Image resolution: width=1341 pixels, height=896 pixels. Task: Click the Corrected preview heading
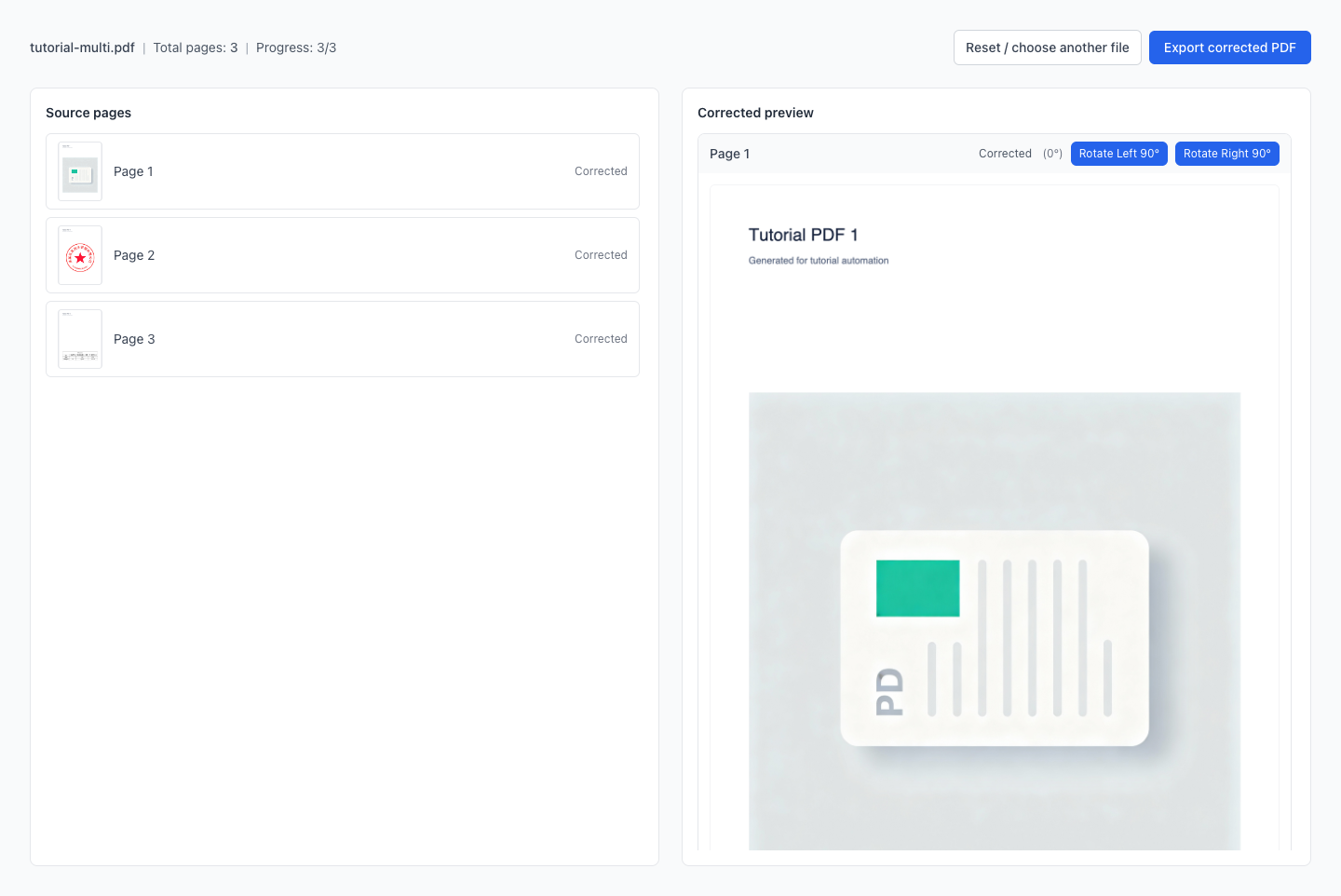[x=755, y=113]
